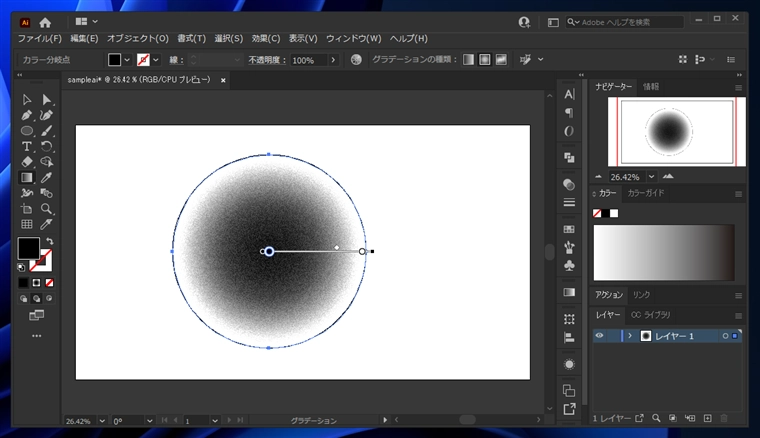760x438 pixels.
Task: Open the Brushes panel icon
Action: coord(569,247)
